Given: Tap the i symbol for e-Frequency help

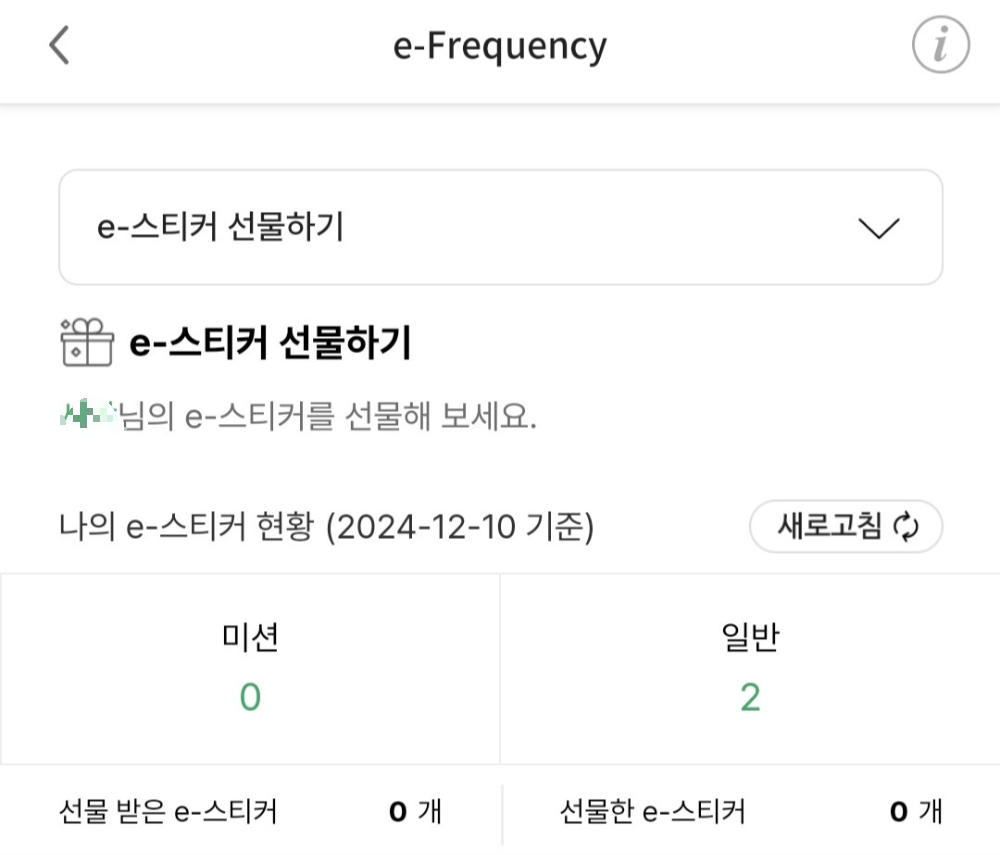Looking at the screenshot, I should coord(938,44).
